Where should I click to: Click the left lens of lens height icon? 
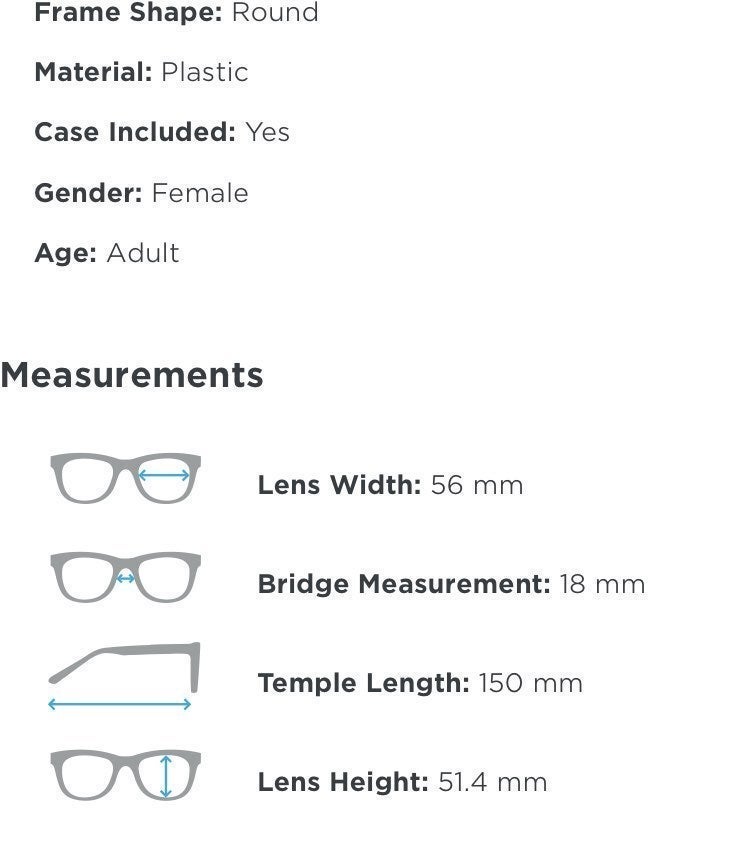click(86, 776)
